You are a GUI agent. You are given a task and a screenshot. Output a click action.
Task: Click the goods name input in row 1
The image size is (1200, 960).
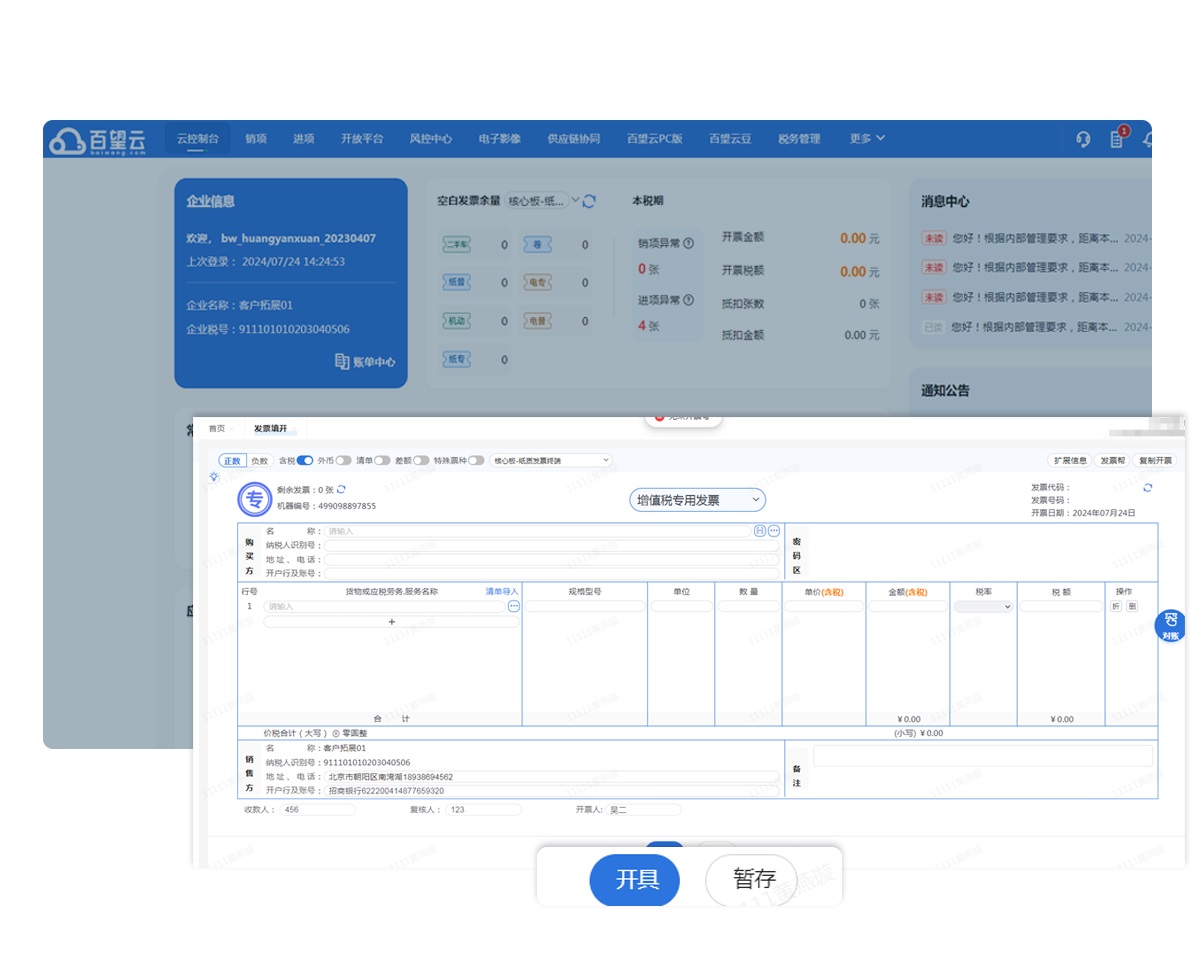click(385, 606)
